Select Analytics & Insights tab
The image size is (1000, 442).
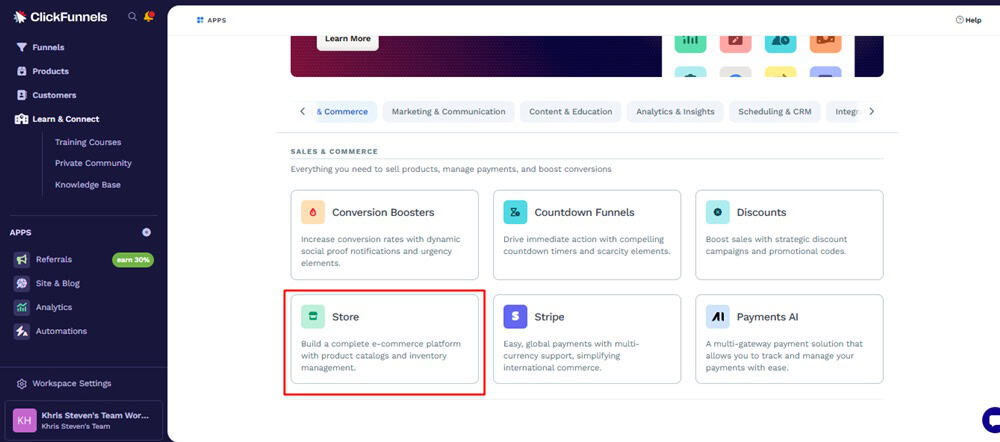pos(675,112)
